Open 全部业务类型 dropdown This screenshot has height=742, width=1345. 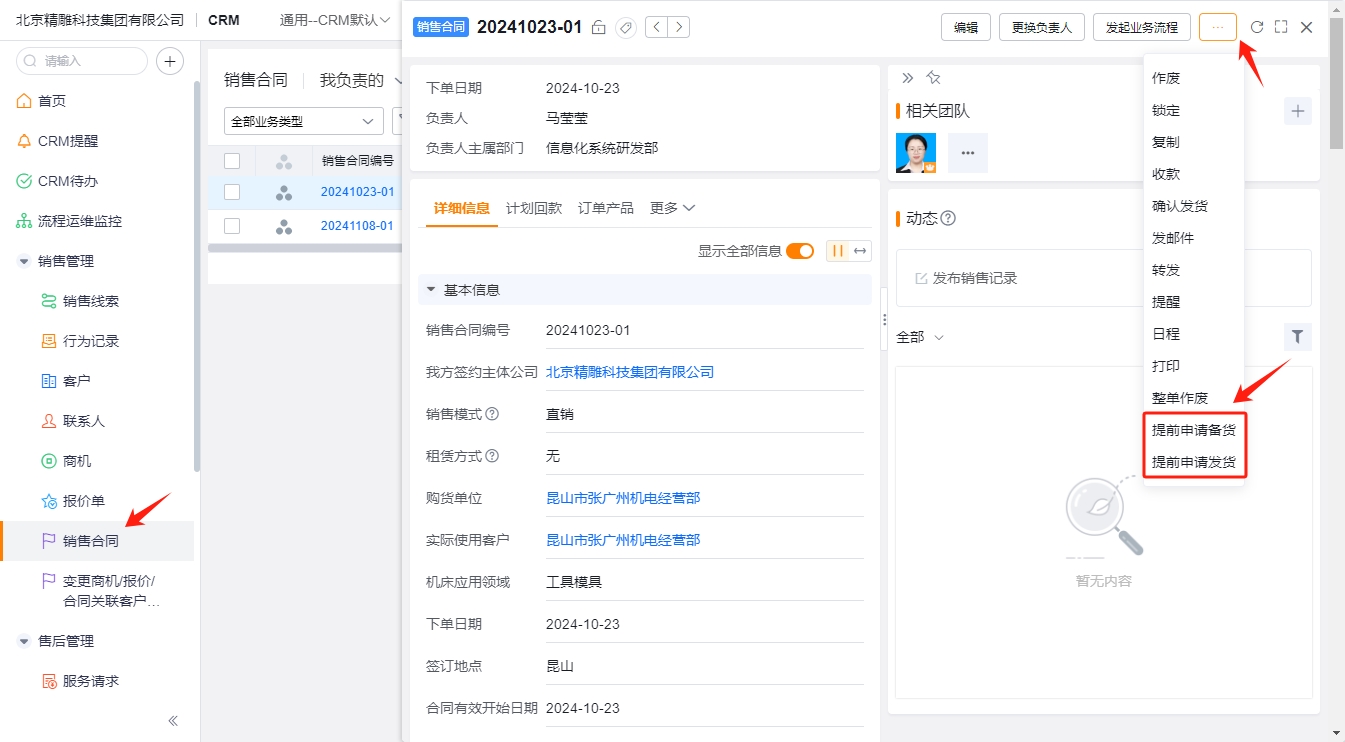point(304,122)
